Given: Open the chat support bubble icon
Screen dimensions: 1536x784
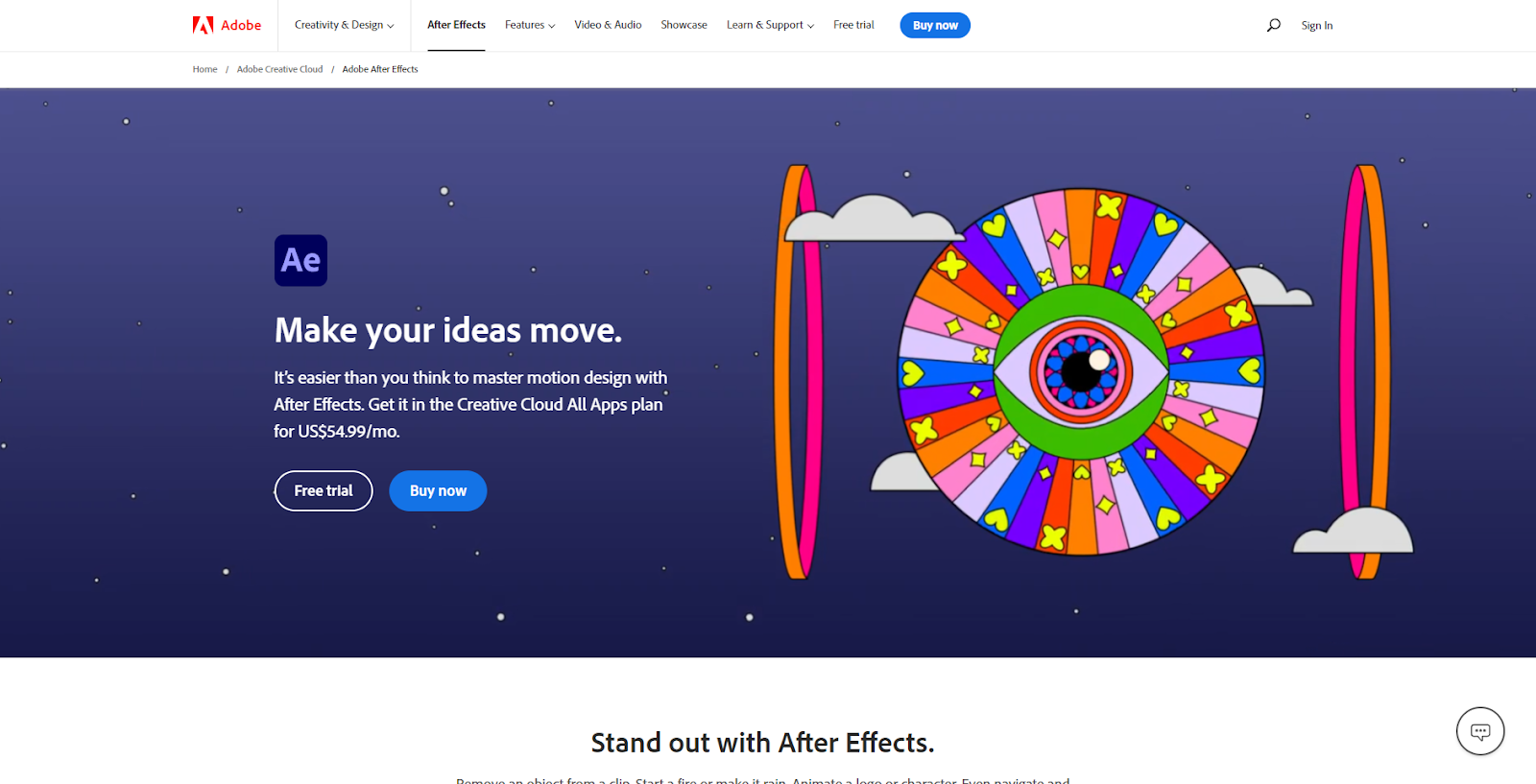Looking at the screenshot, I should click(x=1480, y=731).
